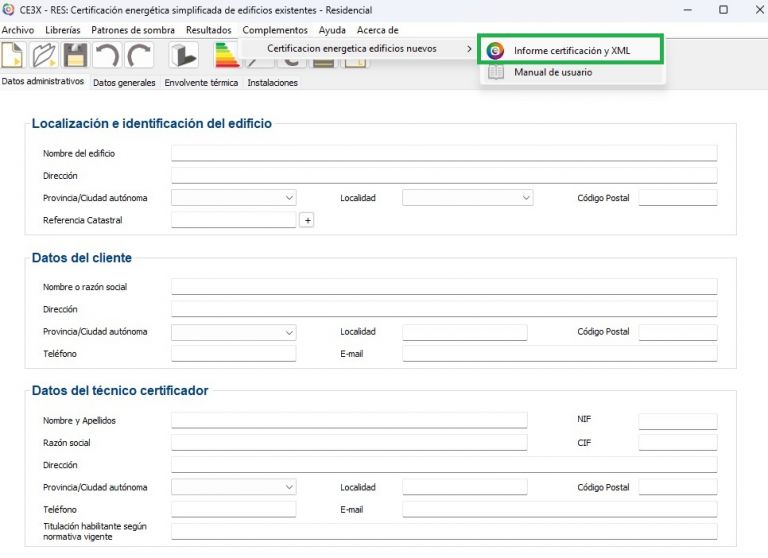This screenshot has width=768, height=558.
Task: Click the Nombre del edificio field
Action: pyautogui.click(x=443, y=154)
